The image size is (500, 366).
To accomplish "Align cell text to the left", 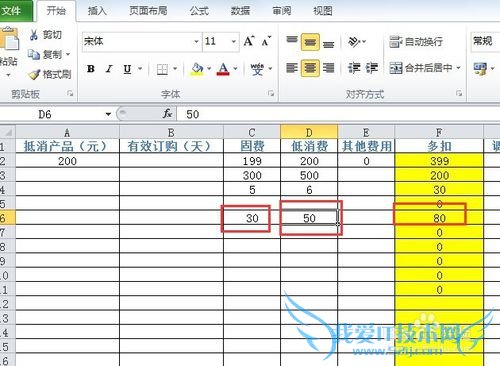I will [292, 68].
